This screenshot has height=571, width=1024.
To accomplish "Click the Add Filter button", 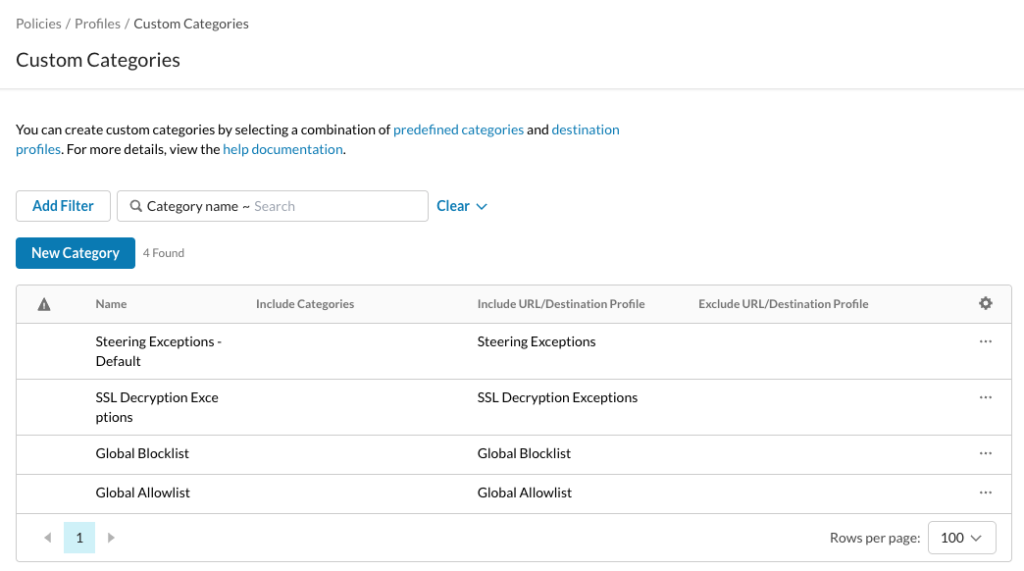I will tap(63, 206).
